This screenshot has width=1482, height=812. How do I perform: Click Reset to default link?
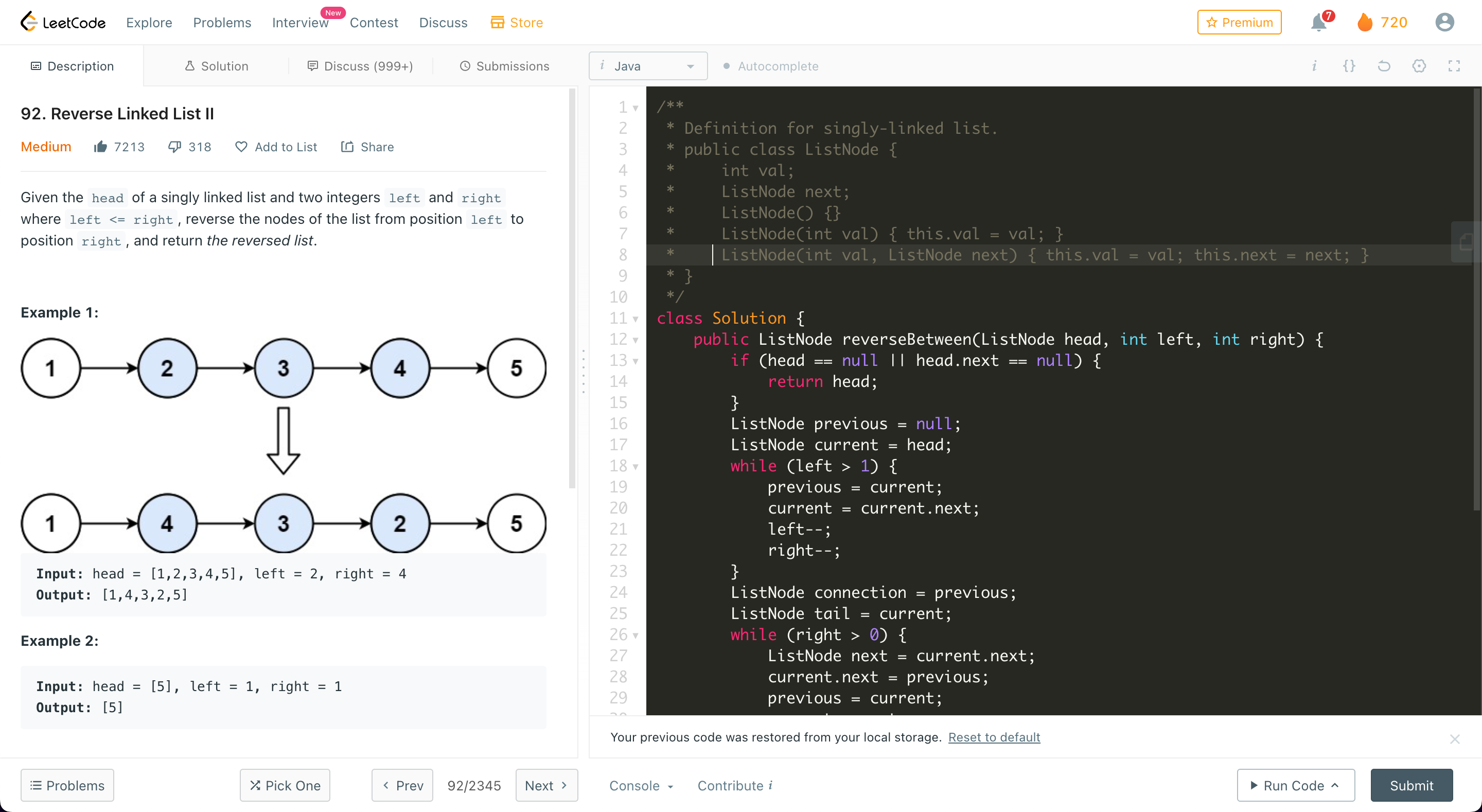(x=994, y=737)
